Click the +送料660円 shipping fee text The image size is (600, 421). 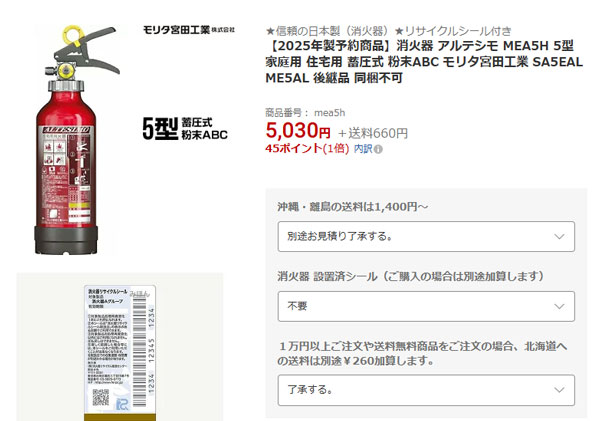(x=373, y=133)
